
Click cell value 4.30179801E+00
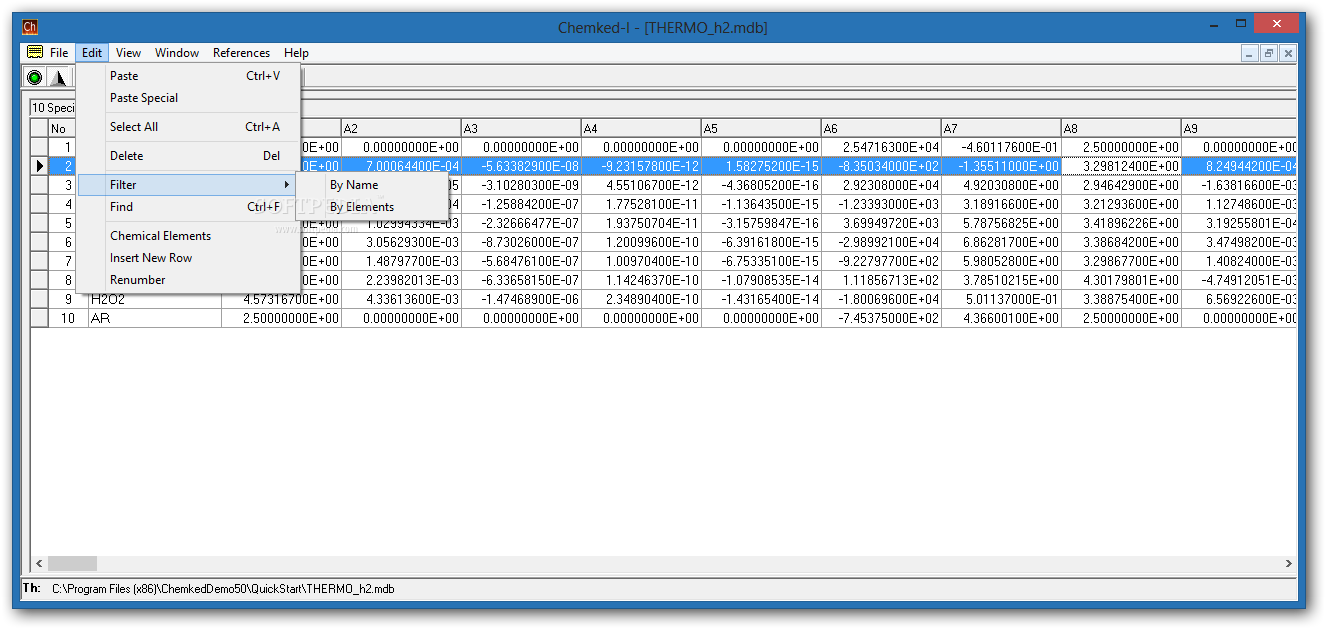(1121, 280)
